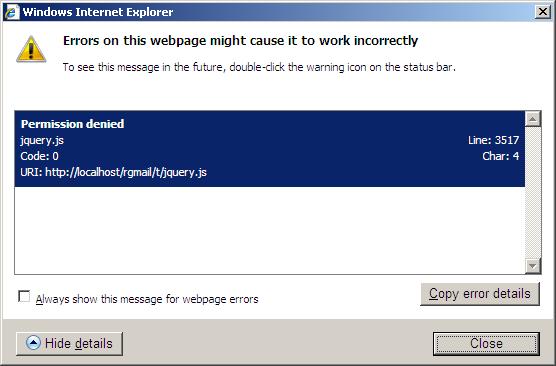Close the dialog with title bar X
556x366 pixels.
click(543, 12)
